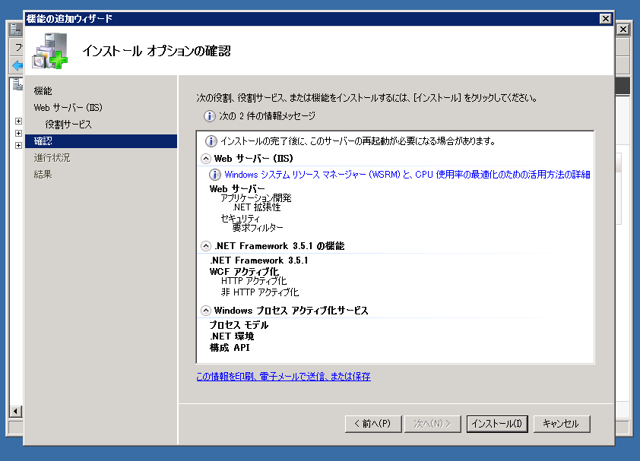Click the scroll left arrow in background window
Image resolution: width=640 pixels, height=461 pixels.
(16, 411)
